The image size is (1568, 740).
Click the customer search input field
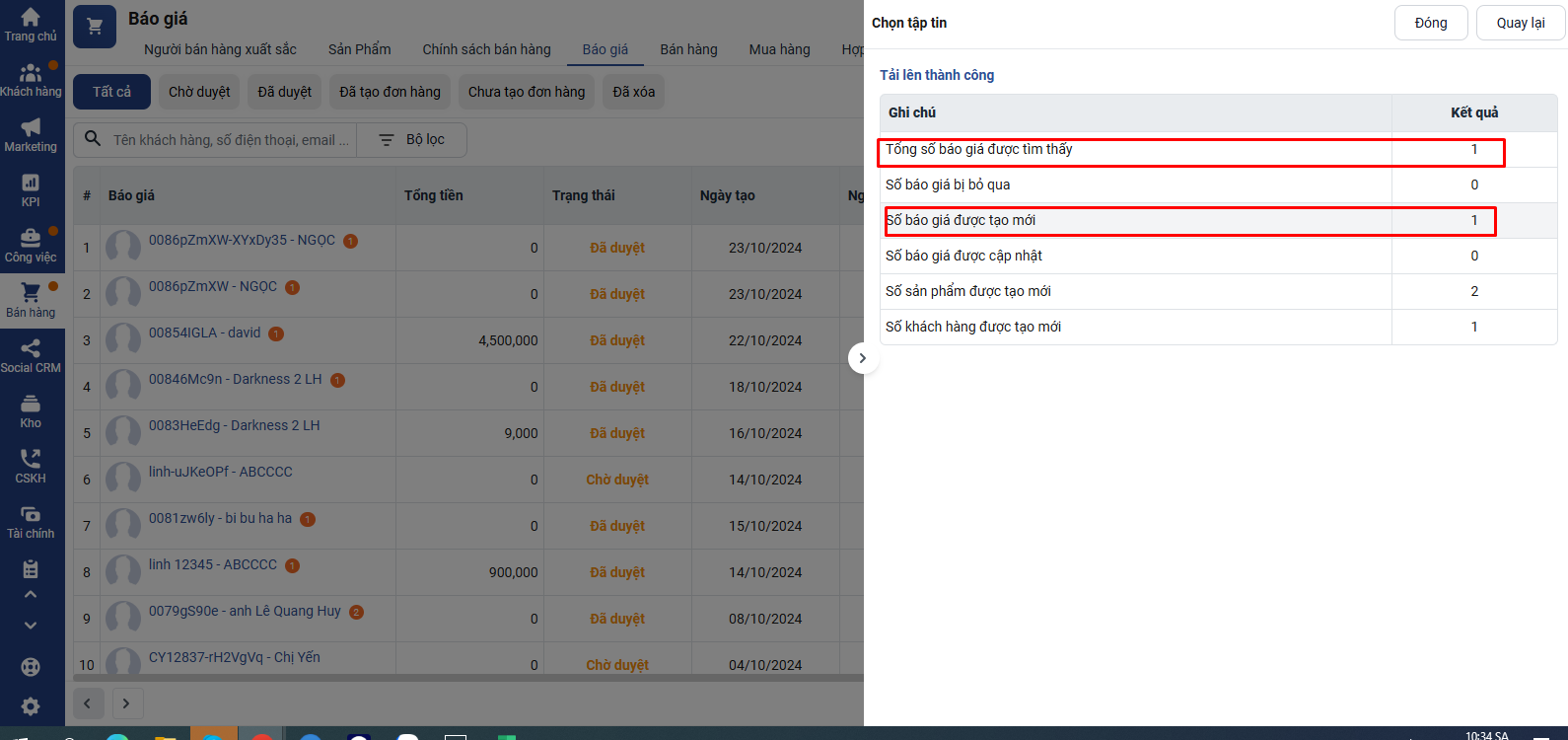[x=231, y=140]
